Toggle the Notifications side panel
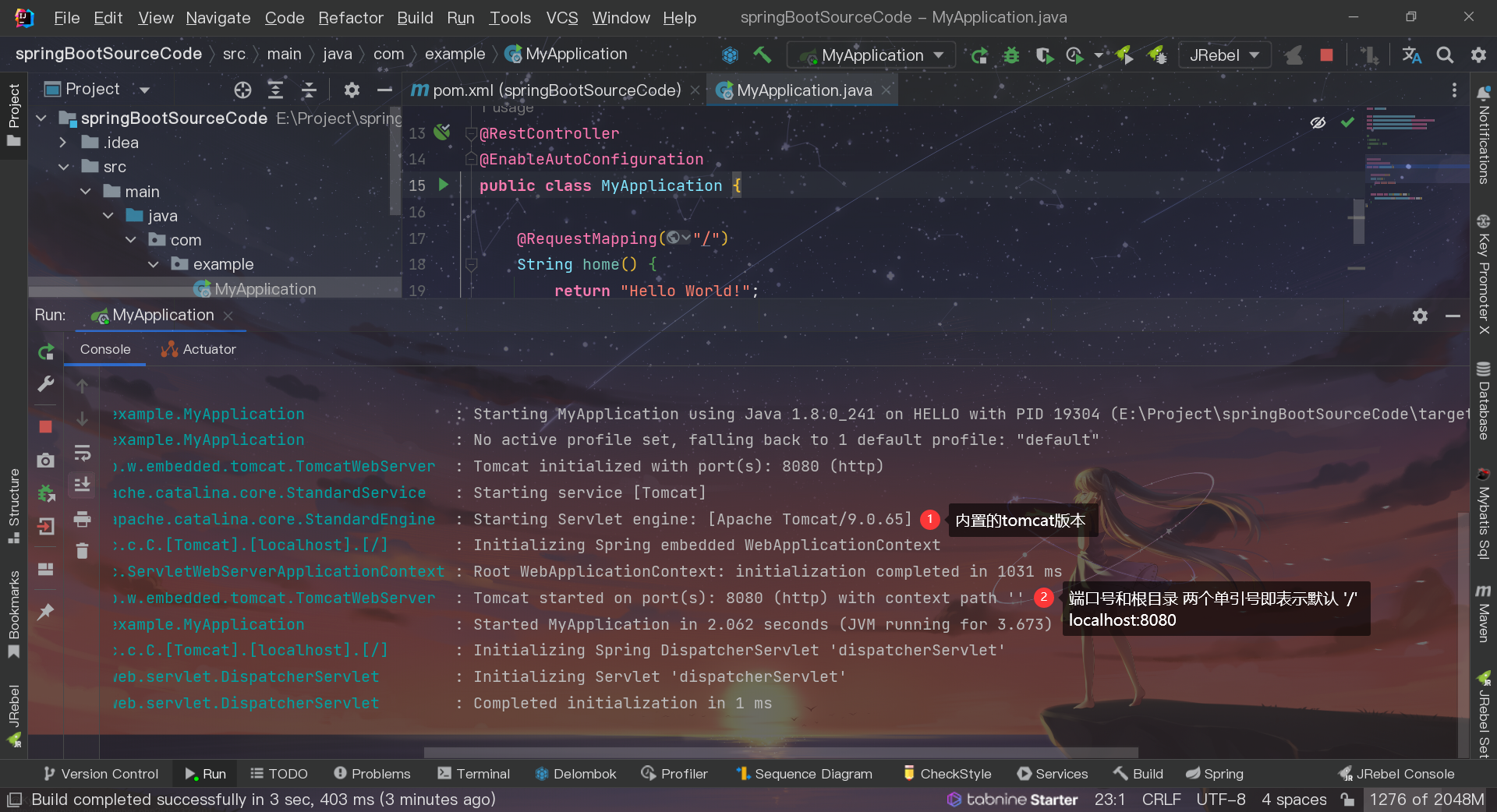Screen dimensions: 1497x812 point(1483,135)
